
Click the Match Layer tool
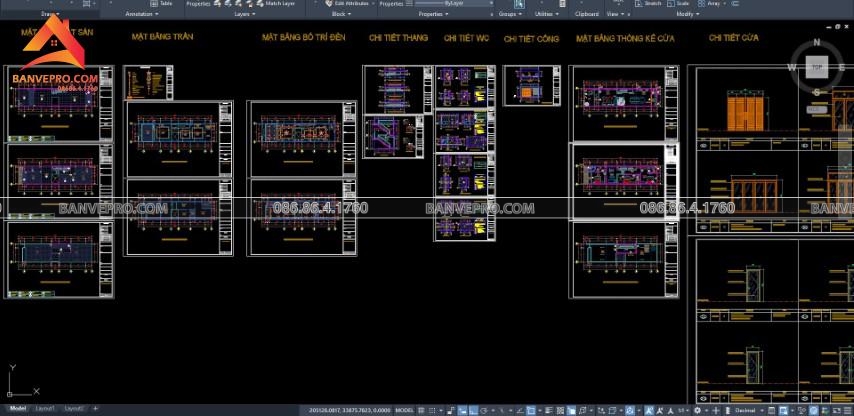tap(276, 3)
